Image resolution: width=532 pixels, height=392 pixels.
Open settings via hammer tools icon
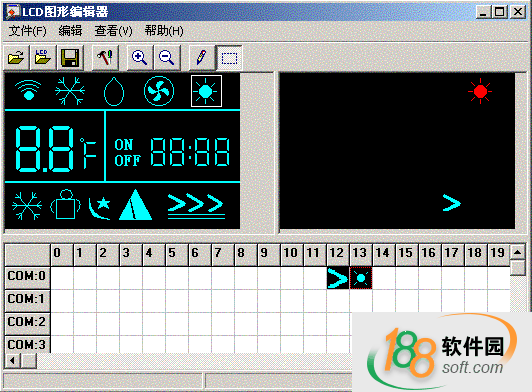click(106, 57)
